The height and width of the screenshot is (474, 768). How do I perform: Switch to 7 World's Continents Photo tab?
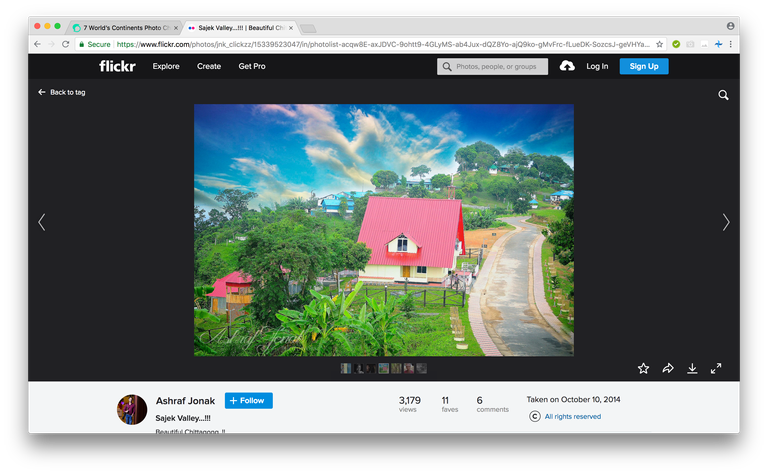[125, 28]
